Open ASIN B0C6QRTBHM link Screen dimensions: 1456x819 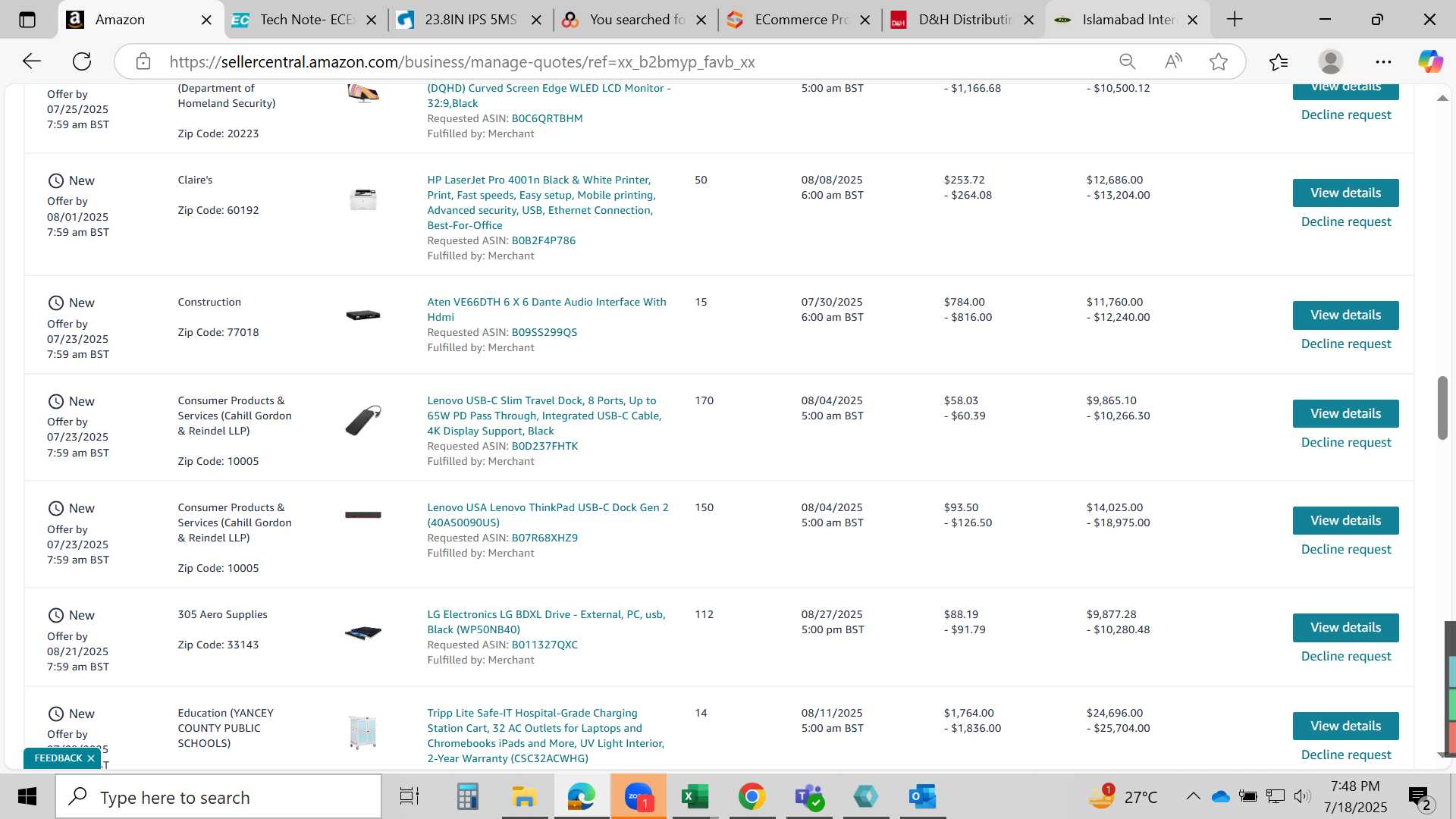click(548, 118)
